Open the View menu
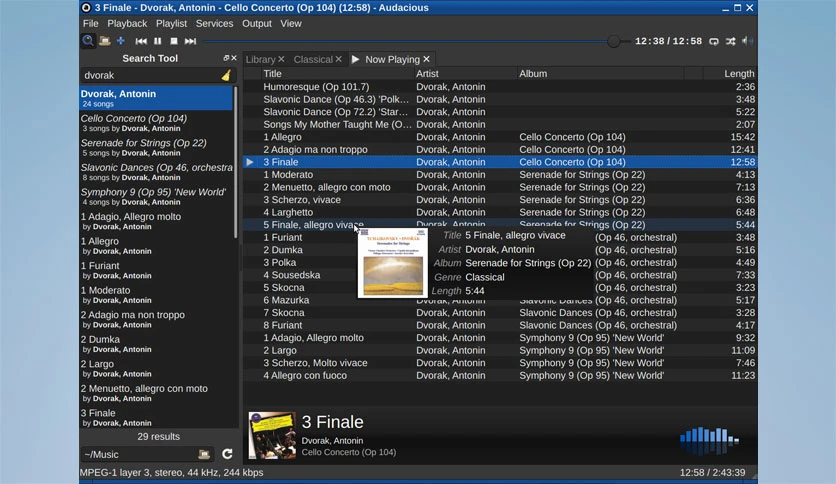The width and height of the screenshot is (836, 484). pos(291,23)
